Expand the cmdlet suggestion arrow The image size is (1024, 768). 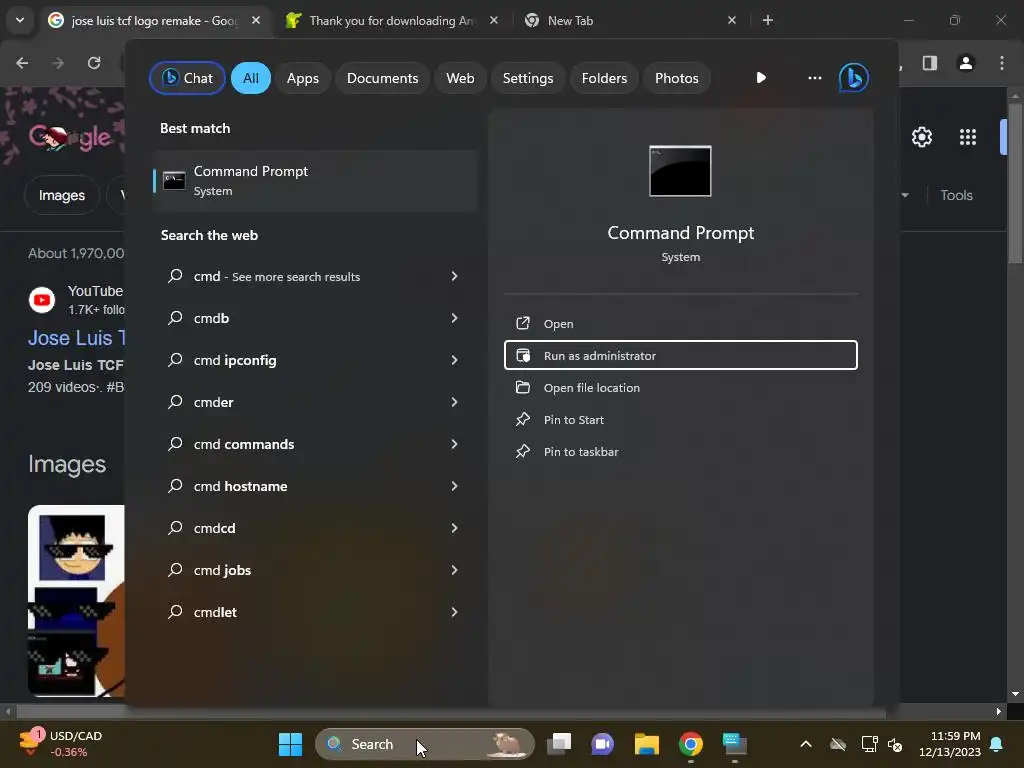[454, 612]
